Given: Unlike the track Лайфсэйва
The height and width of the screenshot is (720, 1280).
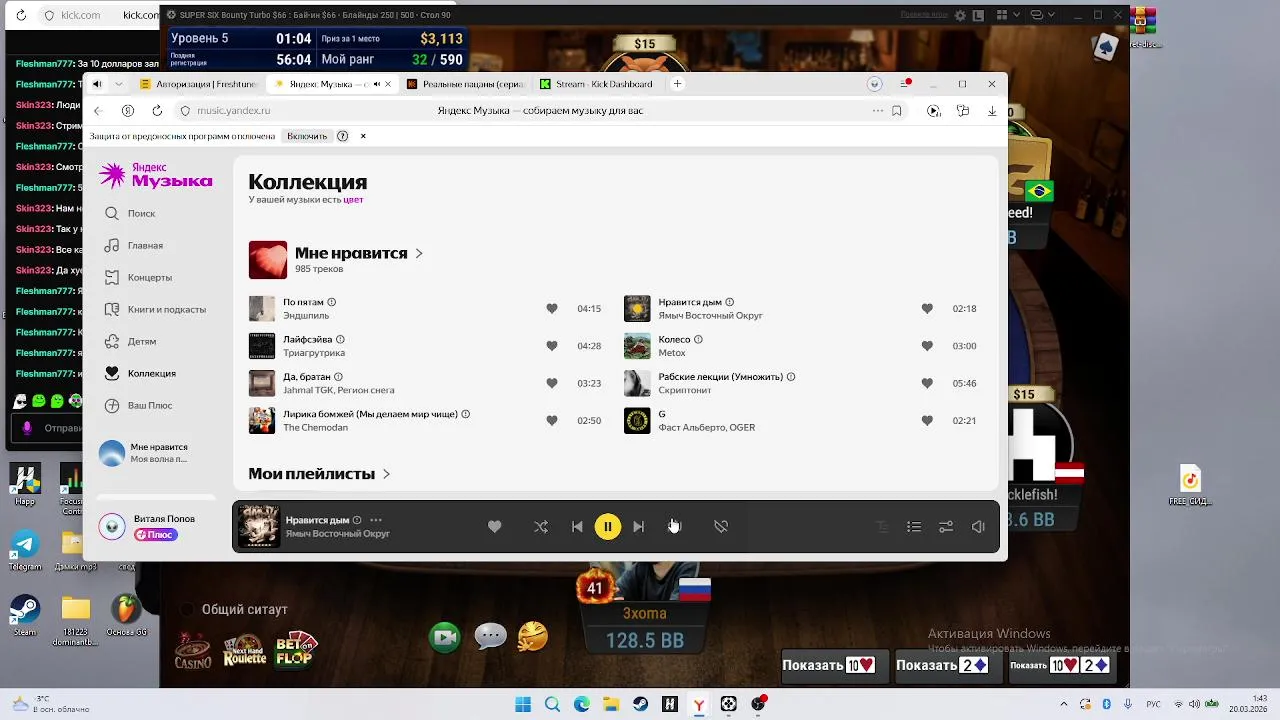Looking at the screenshot, I should tap(552, 346).
